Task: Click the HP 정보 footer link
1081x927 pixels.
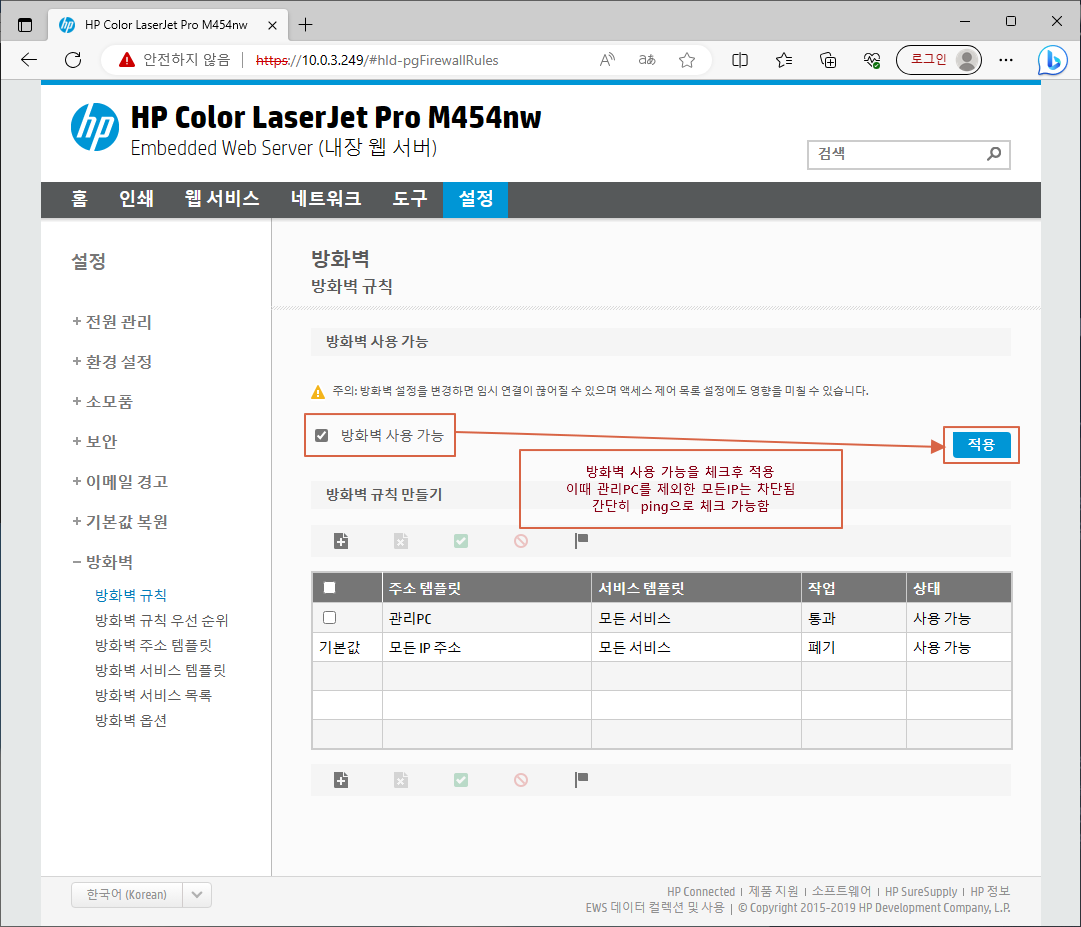Action: pyautogui.click(x=990, y=891)
